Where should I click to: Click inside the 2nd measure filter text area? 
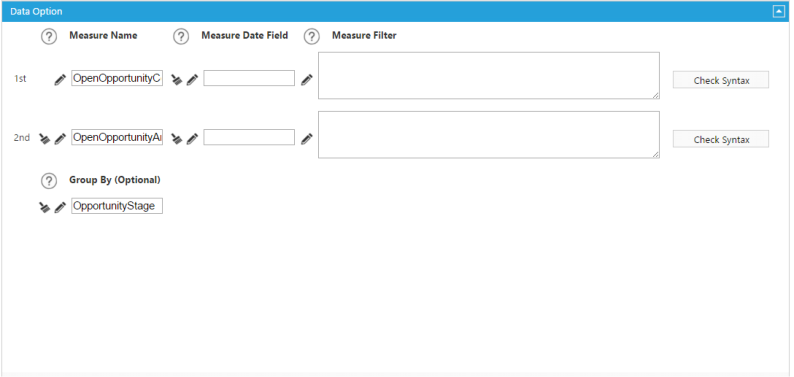coord(489,135)
